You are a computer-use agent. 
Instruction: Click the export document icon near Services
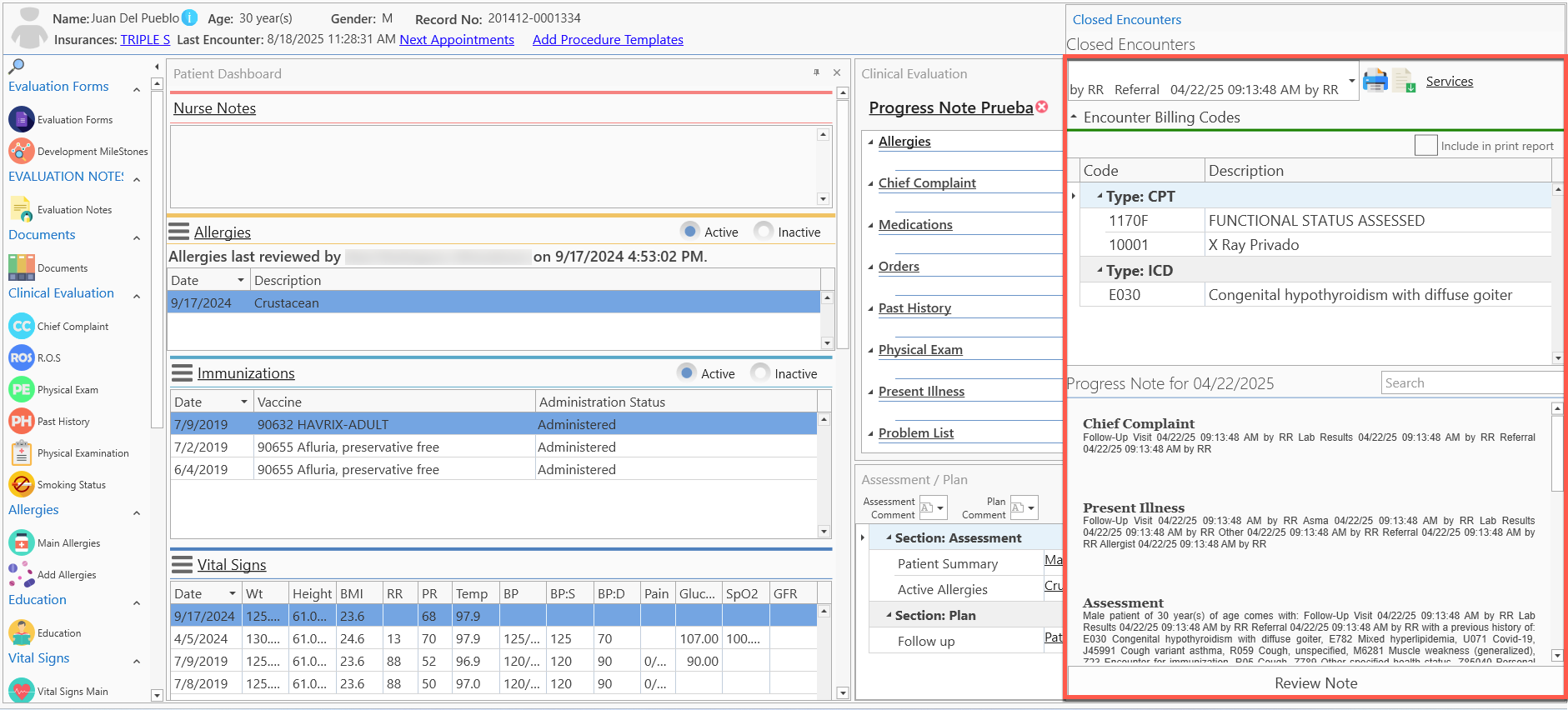click(x=1404, y=81)
